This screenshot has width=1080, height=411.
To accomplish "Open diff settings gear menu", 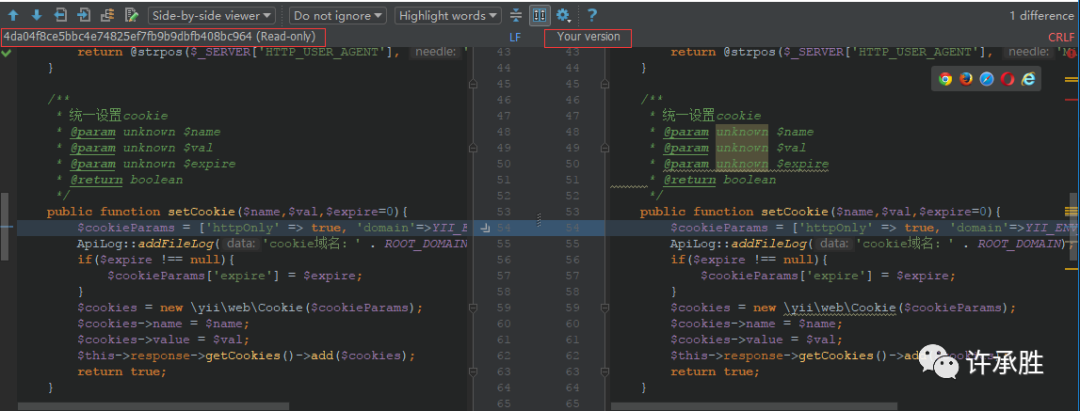I will (564, 15).
